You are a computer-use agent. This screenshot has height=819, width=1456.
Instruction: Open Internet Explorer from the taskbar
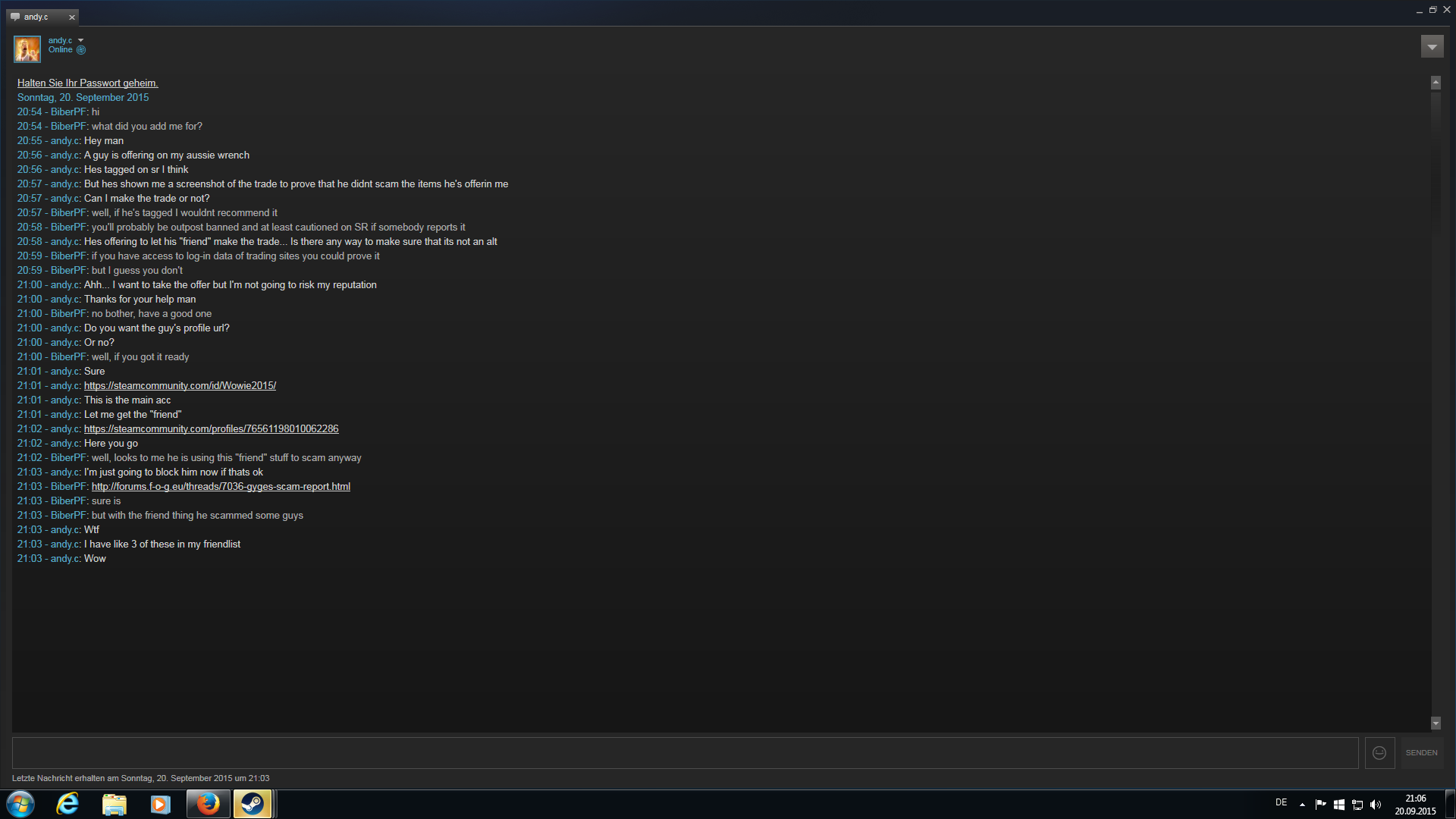pos(68,804)
